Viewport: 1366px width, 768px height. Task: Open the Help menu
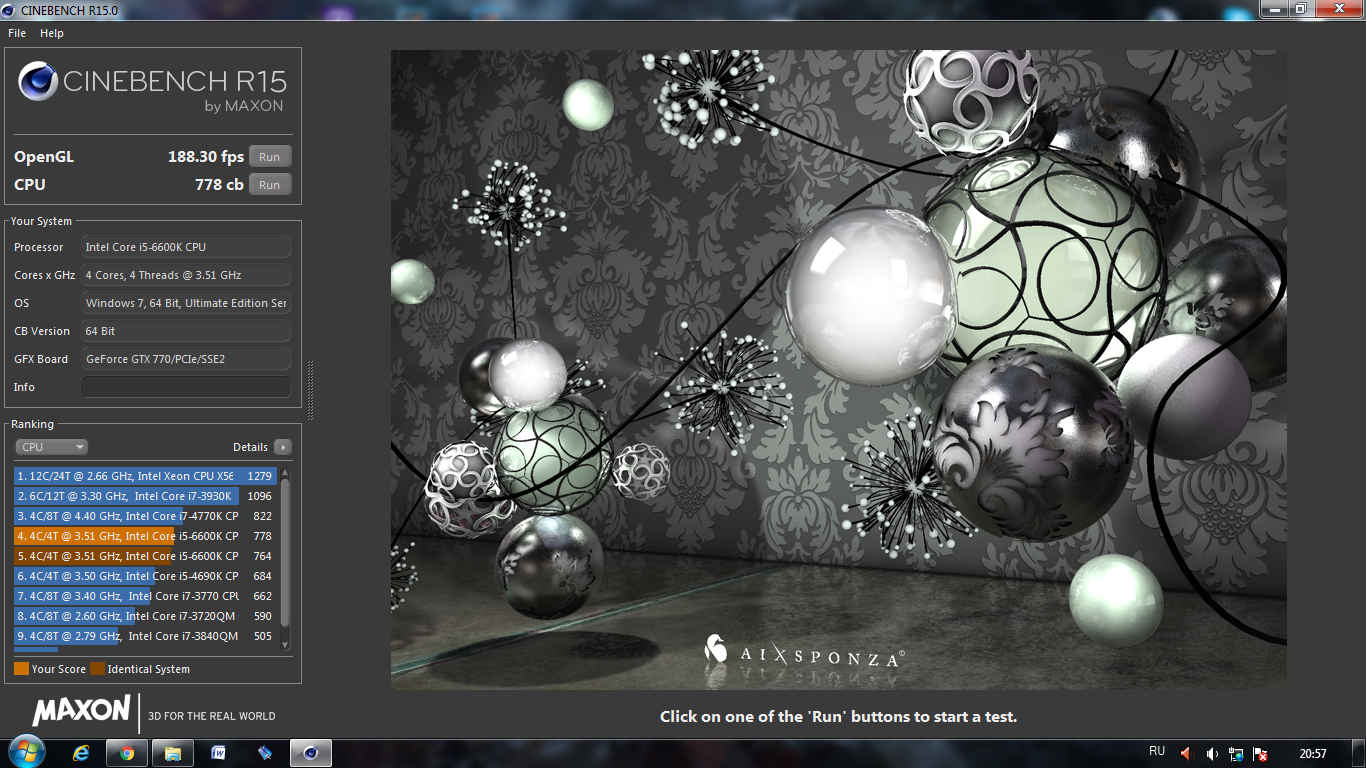click(x=52, y=33)
